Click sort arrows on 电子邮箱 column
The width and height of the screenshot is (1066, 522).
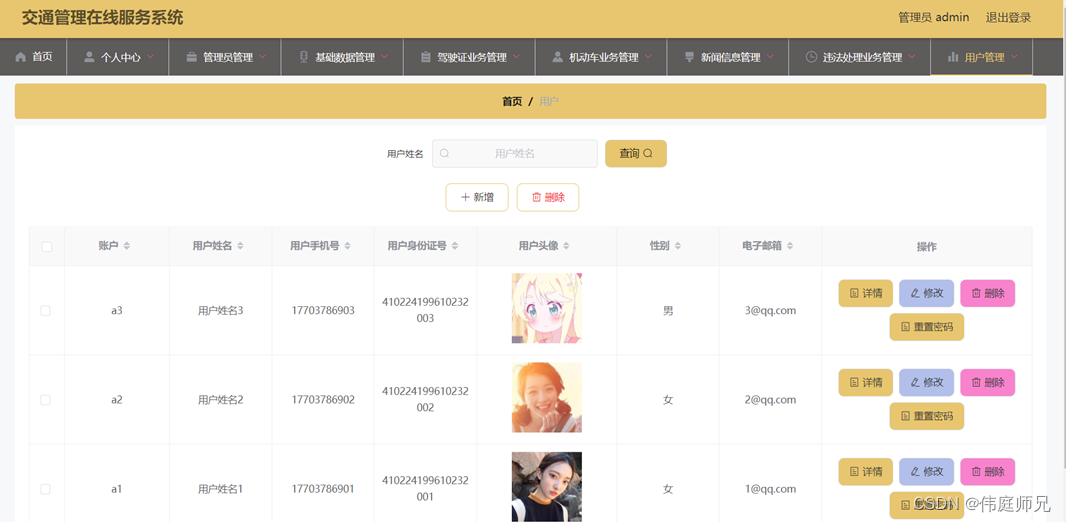[790, 246]
